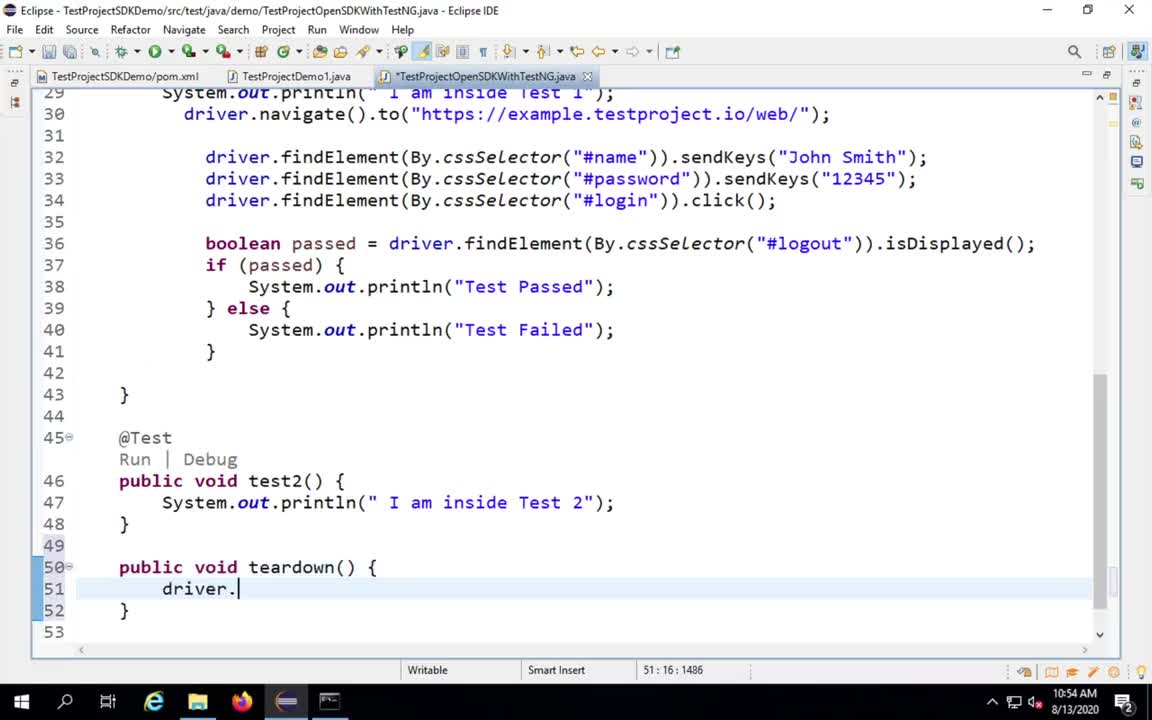Click the Run code lens above test2
The image size is (1152, 720).
tap(134, 459)
